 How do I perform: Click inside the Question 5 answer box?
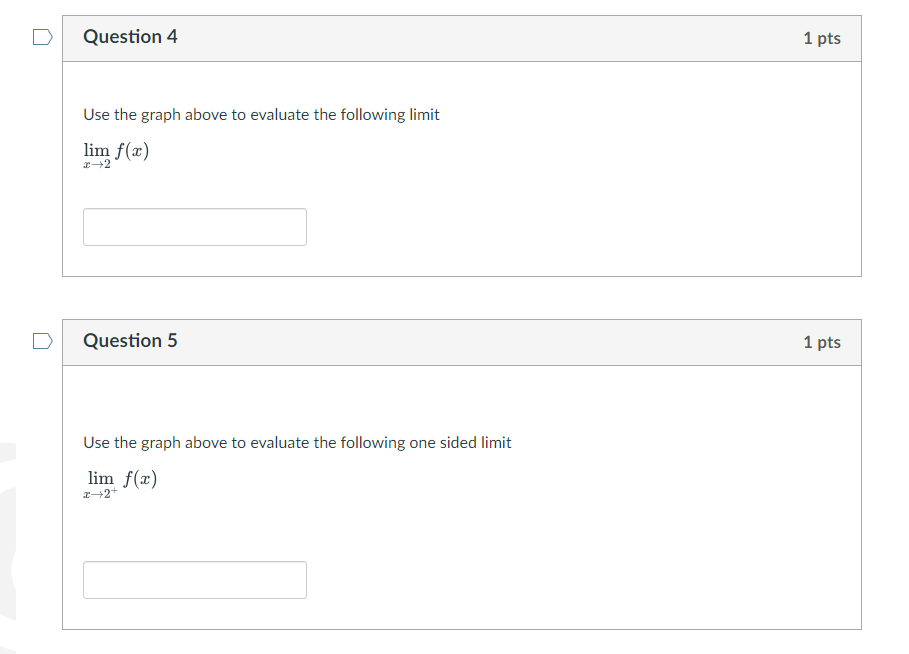pos(194,580)
